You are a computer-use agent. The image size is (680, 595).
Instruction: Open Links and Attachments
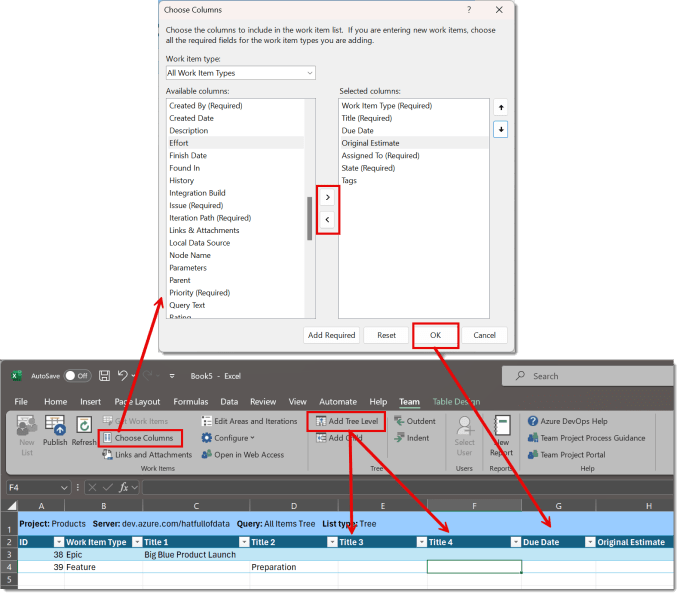147,455
